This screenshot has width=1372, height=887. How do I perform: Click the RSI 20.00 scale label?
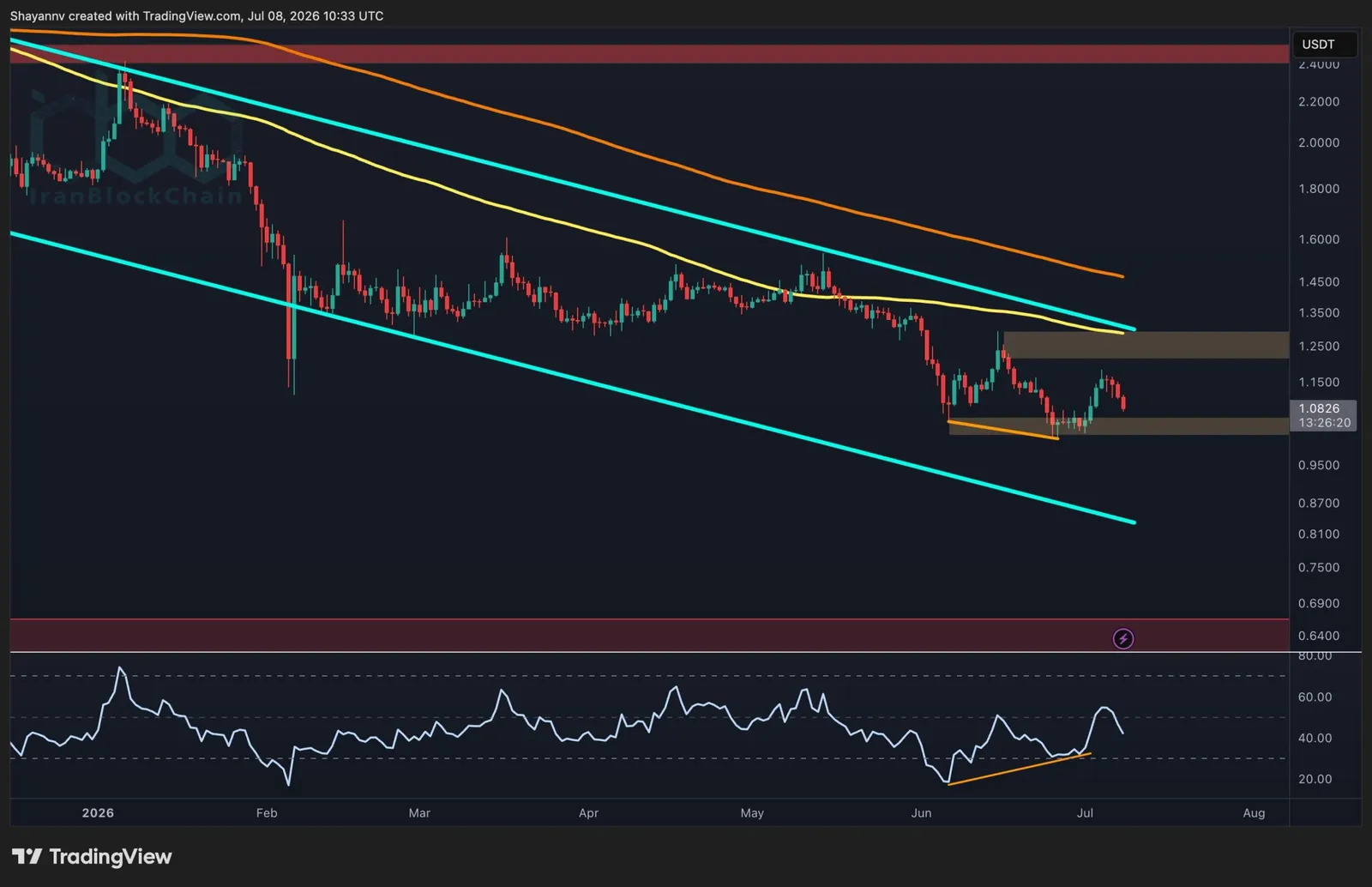(x=1315, y=779)
